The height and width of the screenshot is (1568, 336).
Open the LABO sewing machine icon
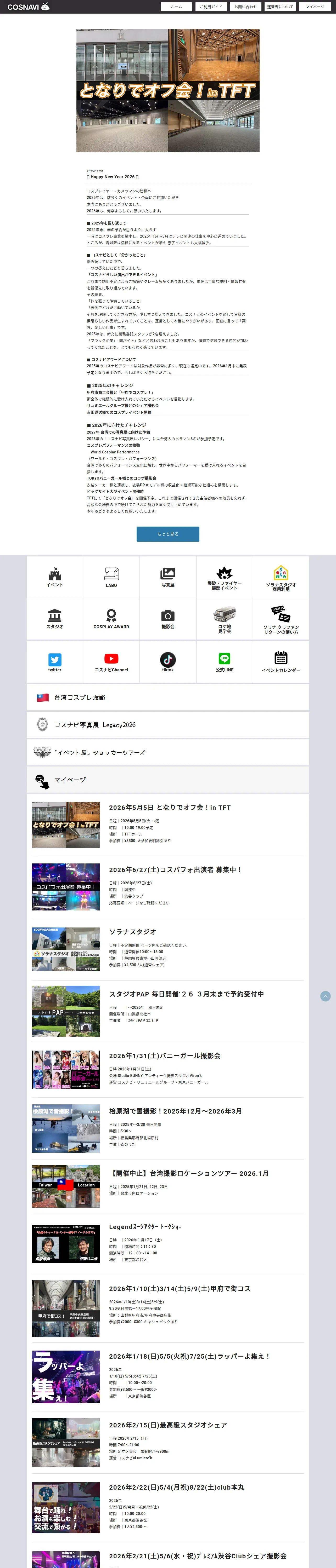pos(111,573)
